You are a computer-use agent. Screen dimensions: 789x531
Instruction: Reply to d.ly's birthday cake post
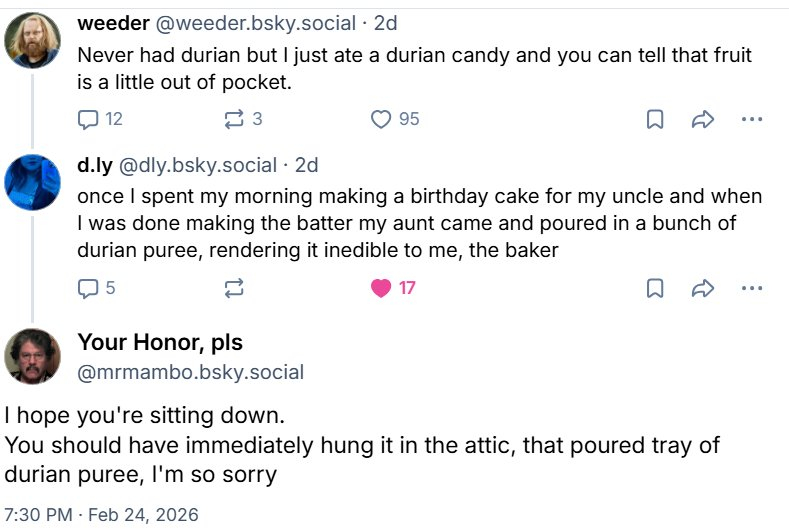pyautogui.click(x=89, y=288)
